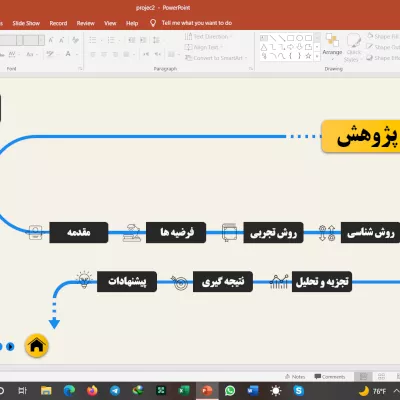The height and width of the screenshot is (400, 400).
Task: Click the Text Highlight Color swatch
Action: [50, 54]
